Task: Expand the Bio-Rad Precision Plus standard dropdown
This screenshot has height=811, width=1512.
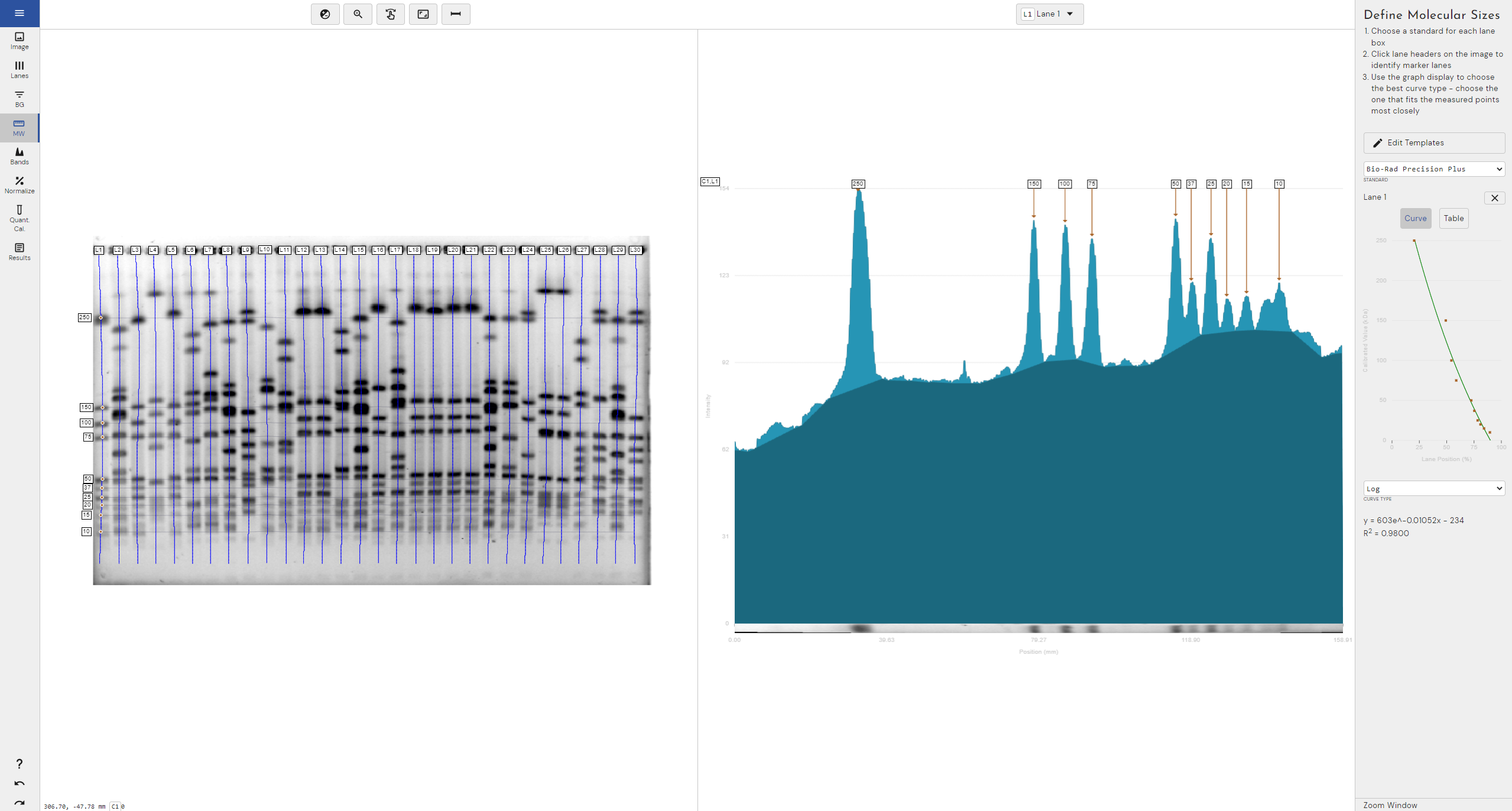Action: click(1433, 169)
